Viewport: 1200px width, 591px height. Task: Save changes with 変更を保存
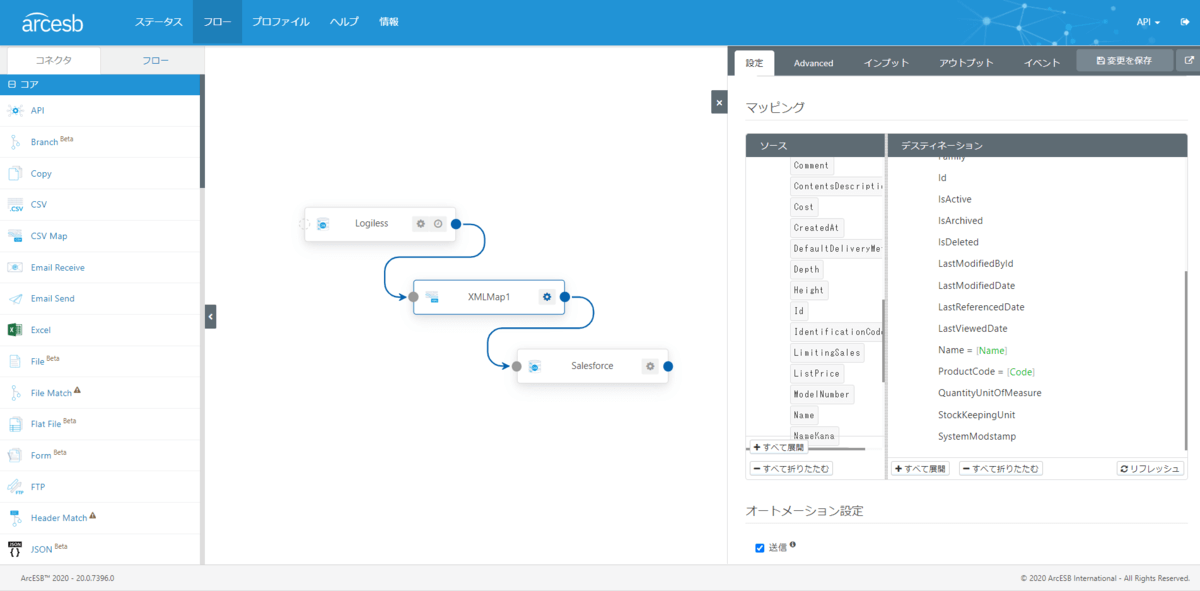click(x=1124, y=60)
